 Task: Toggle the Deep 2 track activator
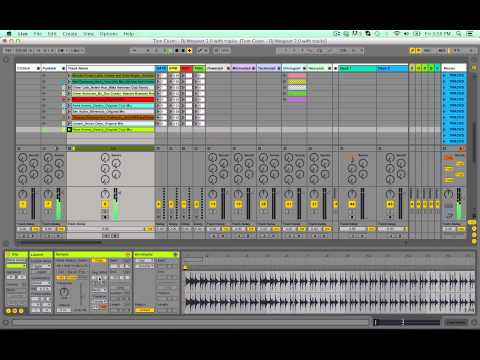click(x=390, y=204)
